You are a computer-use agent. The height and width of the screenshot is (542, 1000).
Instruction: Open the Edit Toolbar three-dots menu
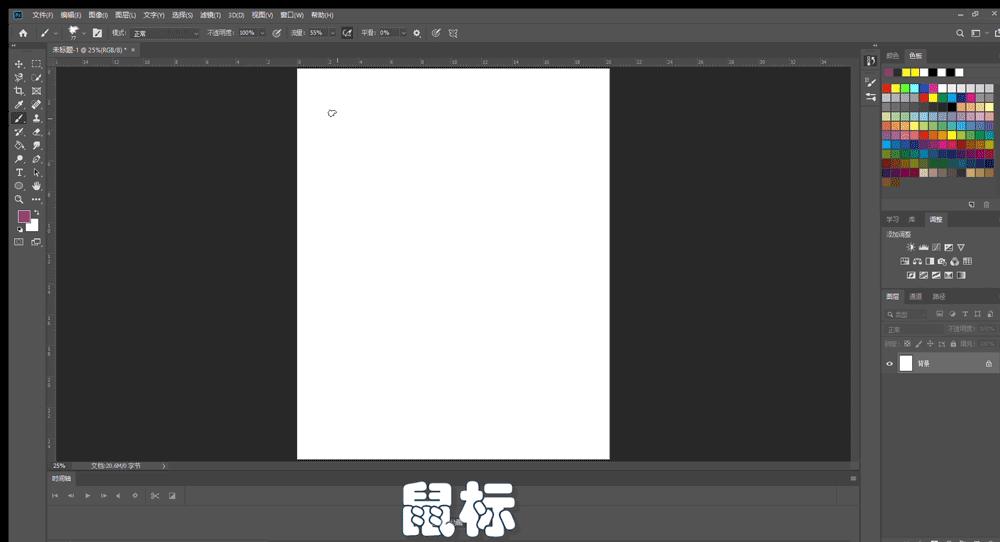click(36, 200)
